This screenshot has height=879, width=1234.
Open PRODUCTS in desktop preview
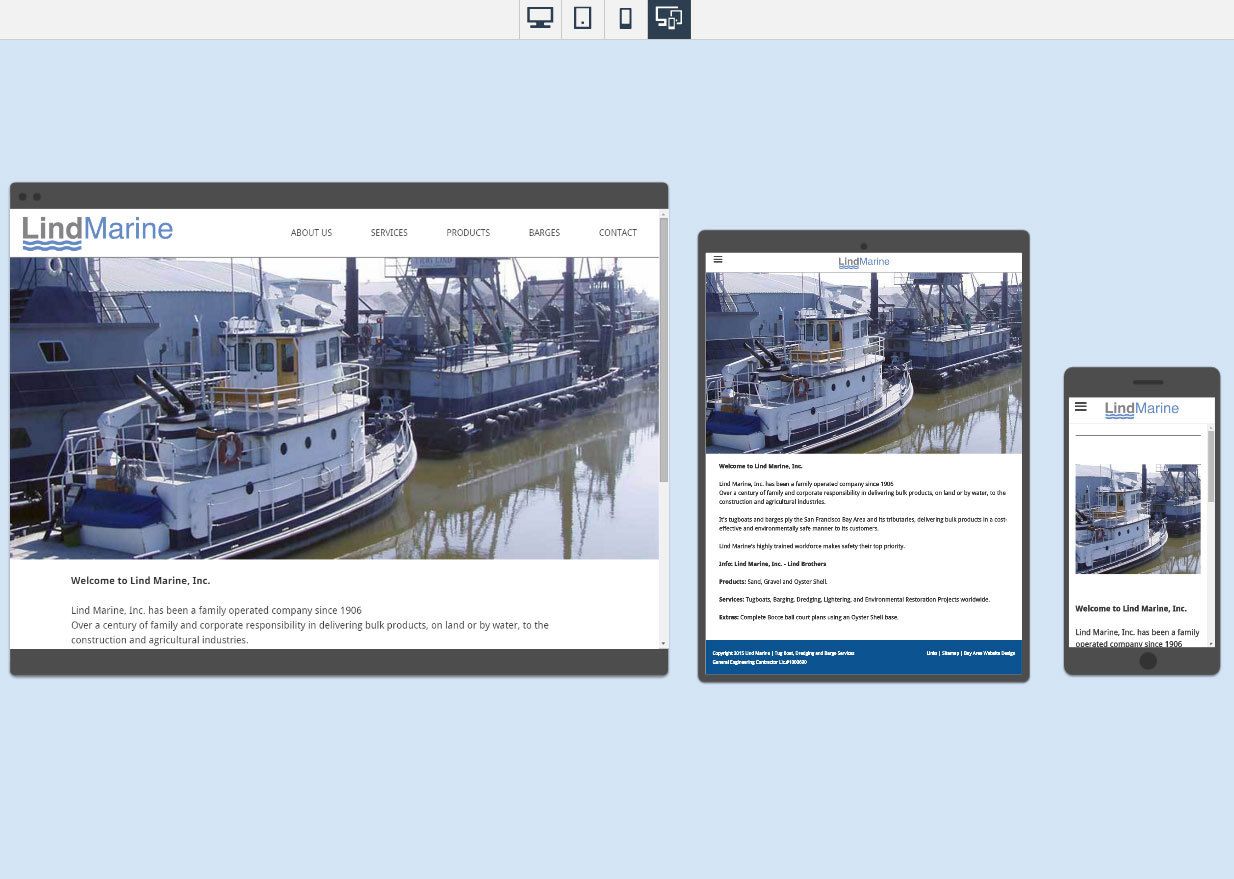coord(468,233)
